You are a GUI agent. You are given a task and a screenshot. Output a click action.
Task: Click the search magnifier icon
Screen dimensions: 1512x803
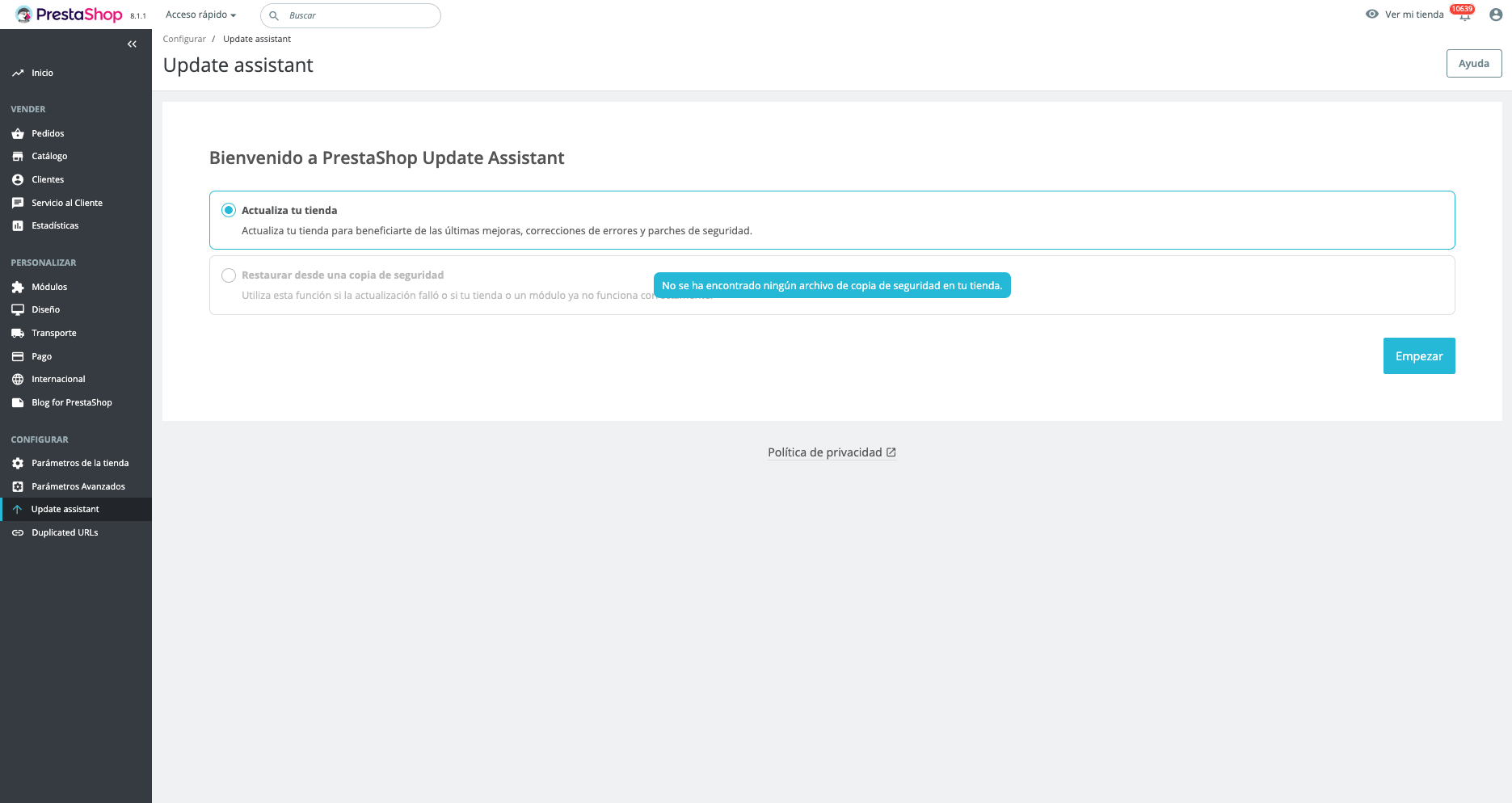click(274, 15)
